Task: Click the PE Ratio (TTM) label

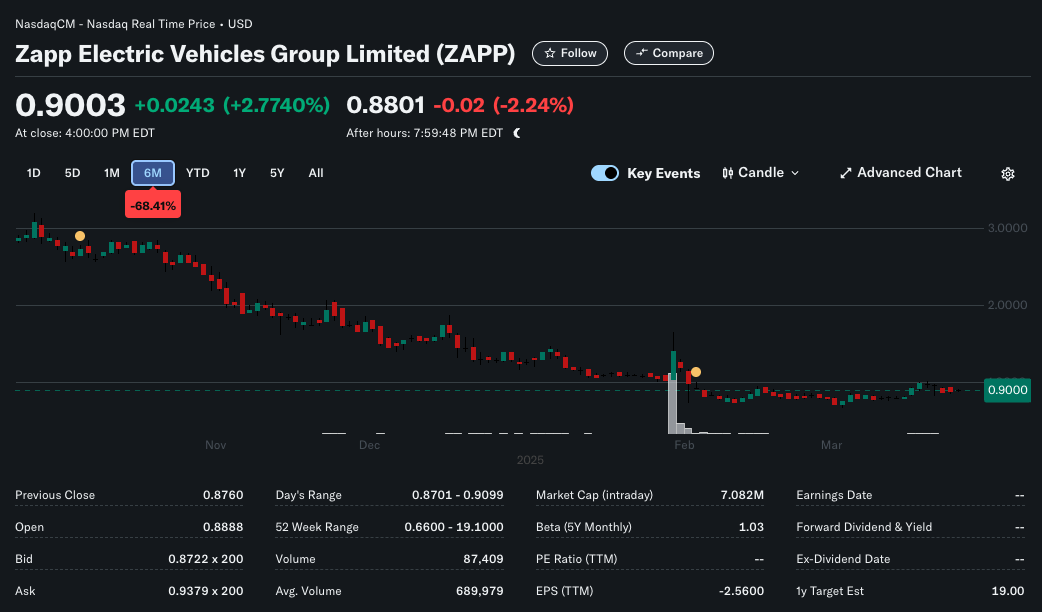Action: (x=576, y=559)
